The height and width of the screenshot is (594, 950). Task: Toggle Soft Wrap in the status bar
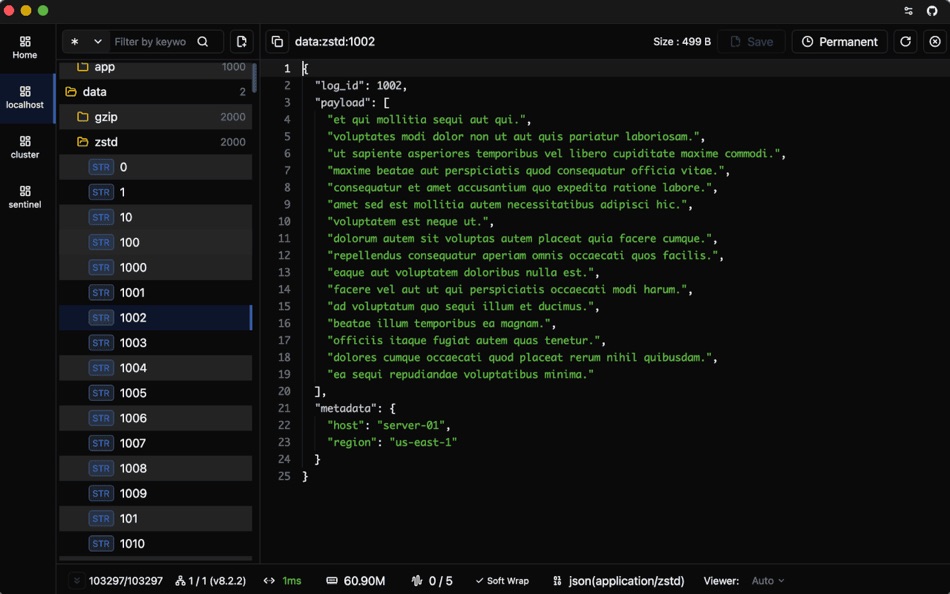(501, 581)
